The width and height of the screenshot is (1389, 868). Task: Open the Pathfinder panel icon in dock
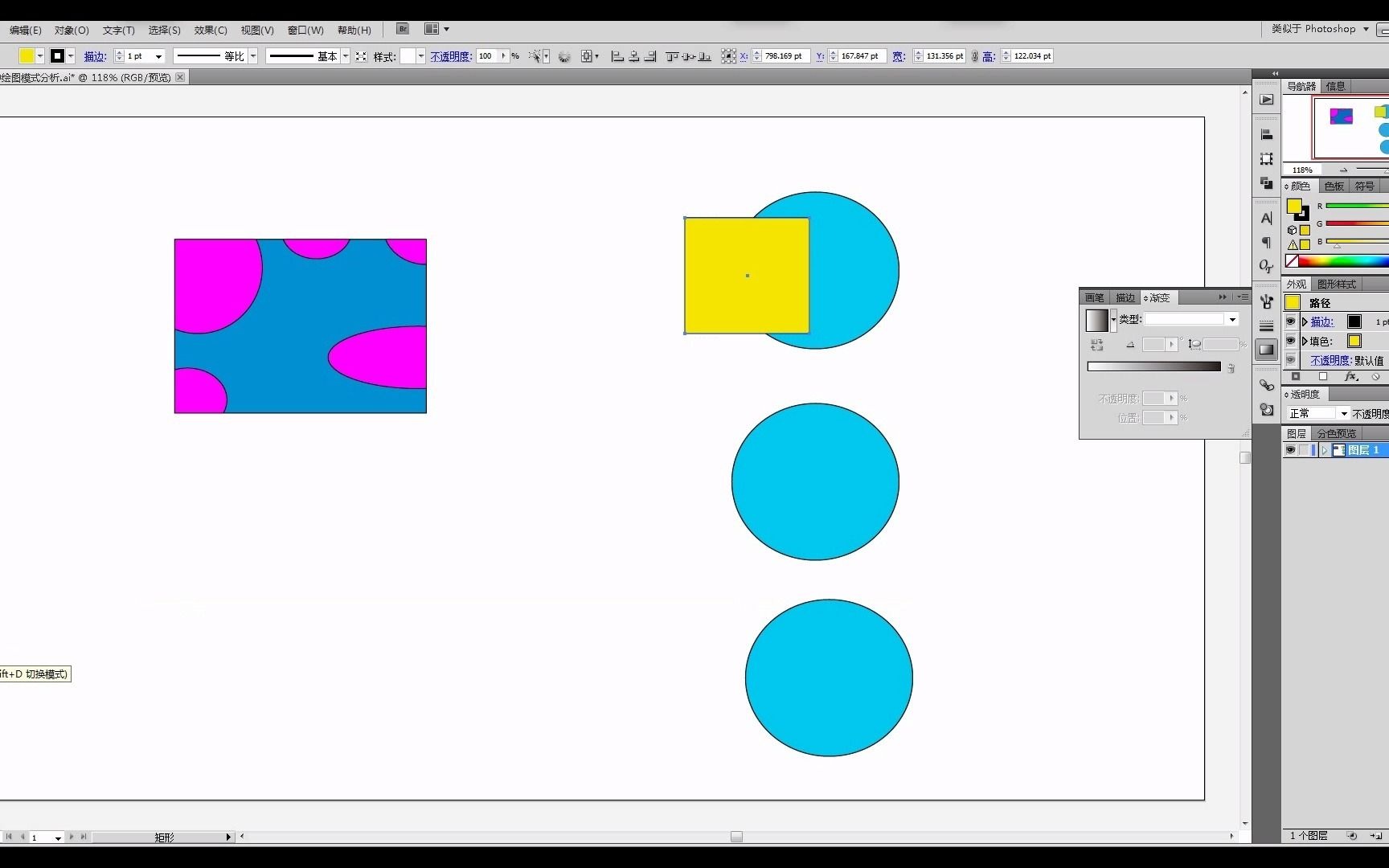tap(1267, 182)
